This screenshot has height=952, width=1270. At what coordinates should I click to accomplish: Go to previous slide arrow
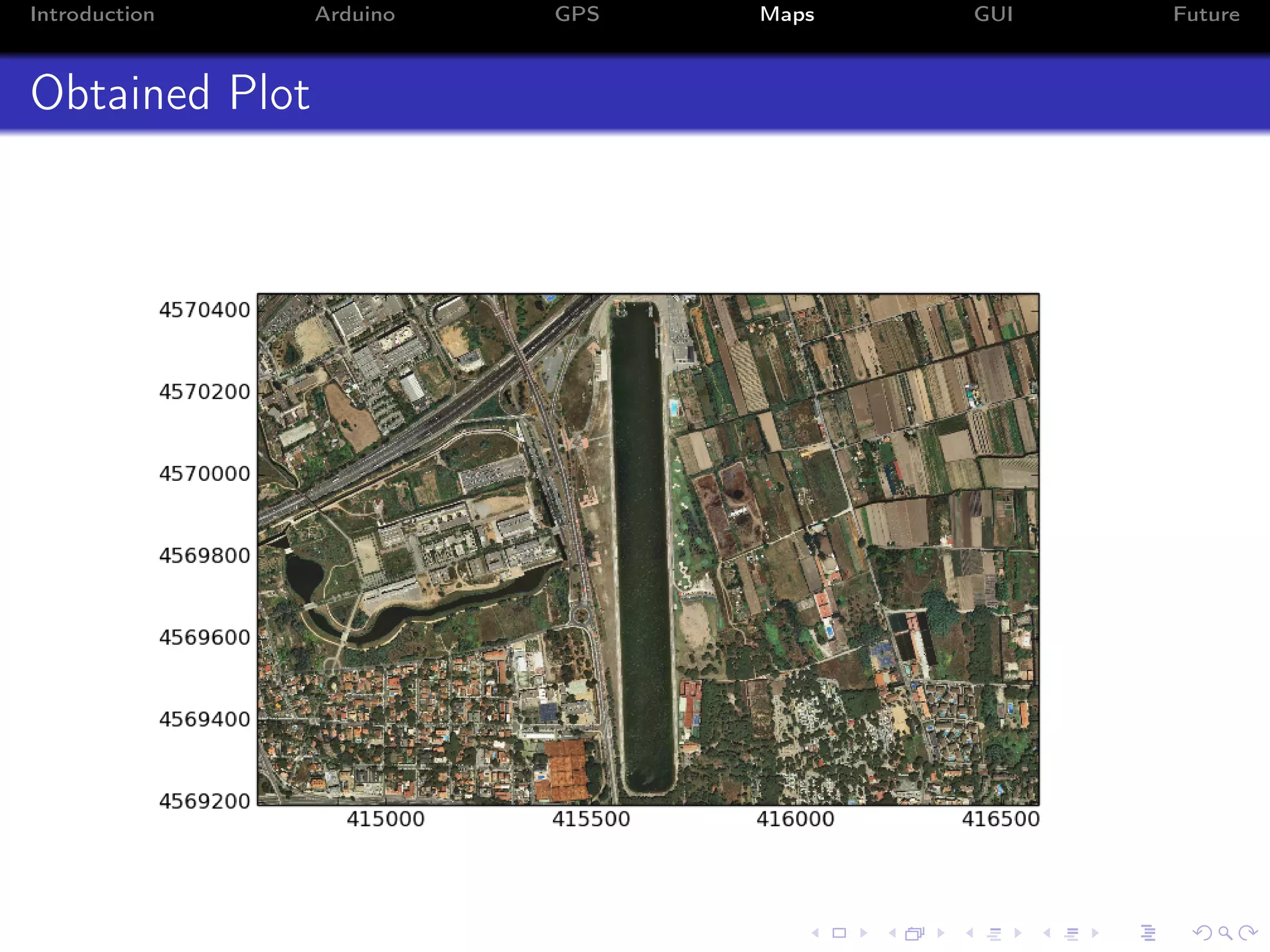point(815,933)
